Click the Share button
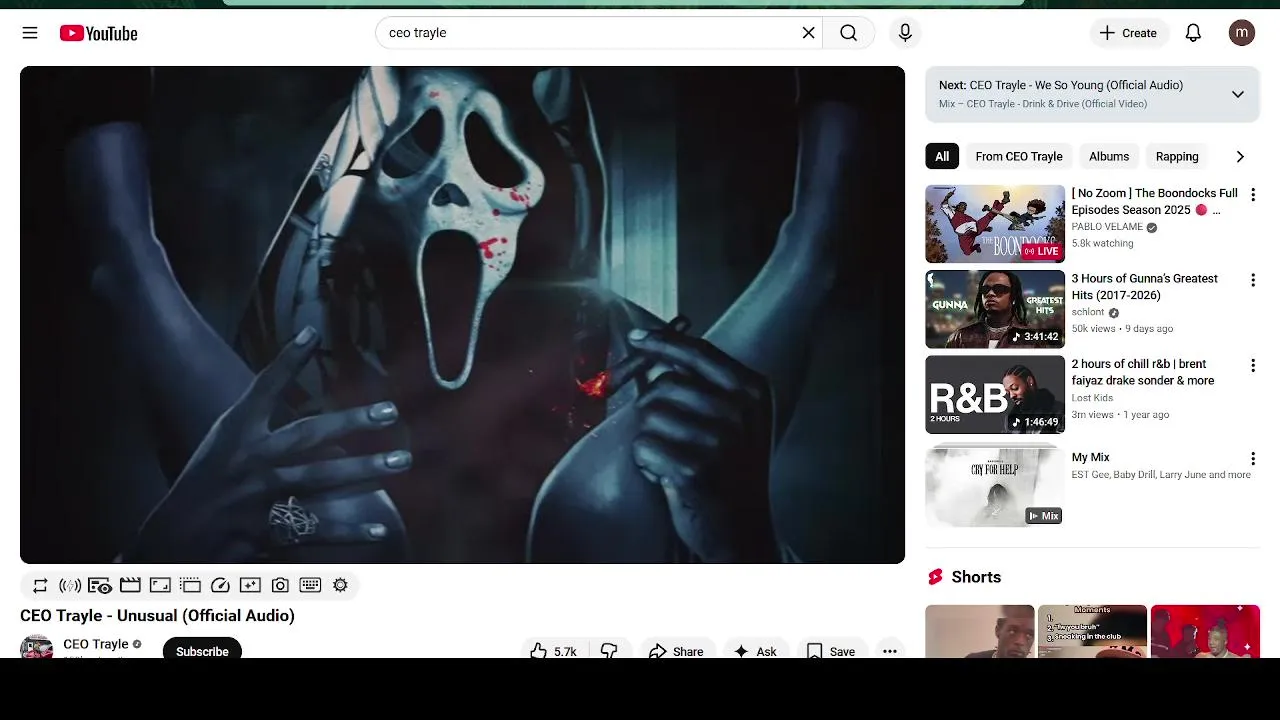The image size is (1280, 720). (x=677, y=650)
